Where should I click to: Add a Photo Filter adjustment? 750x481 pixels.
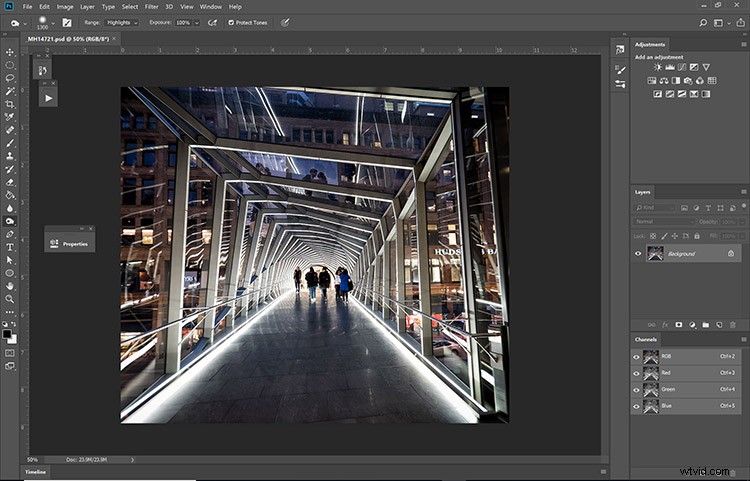point(688,81)
